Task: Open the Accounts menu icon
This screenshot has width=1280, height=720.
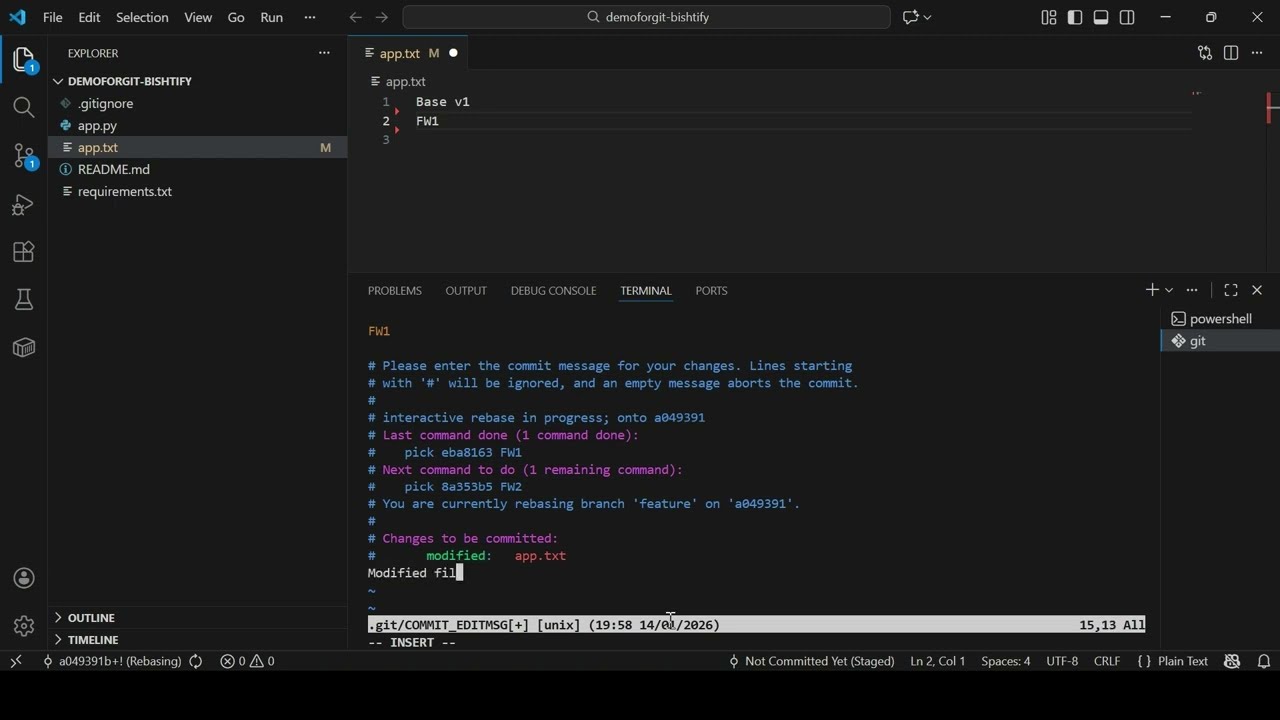Action: tap(24, 578)
